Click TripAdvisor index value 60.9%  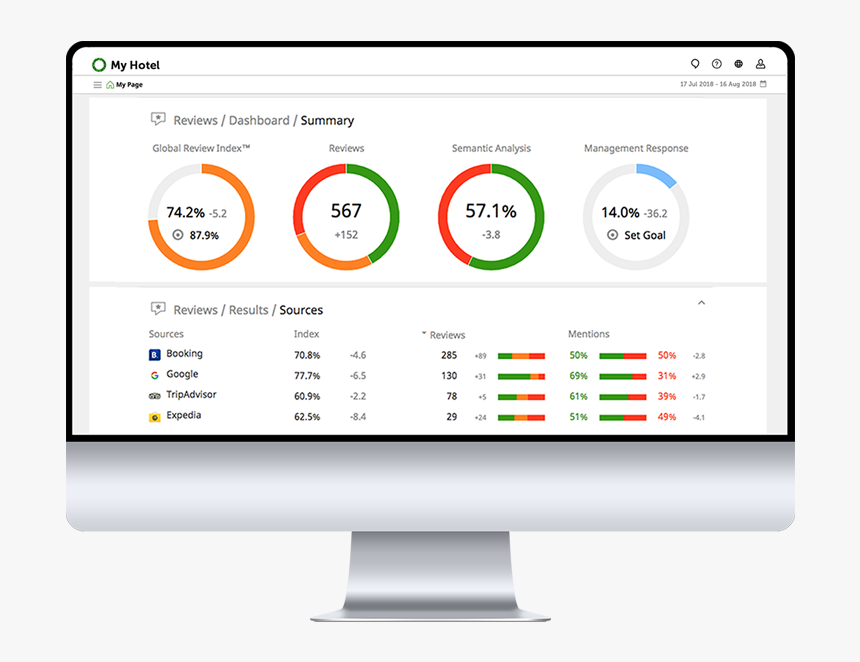point(307,396)
